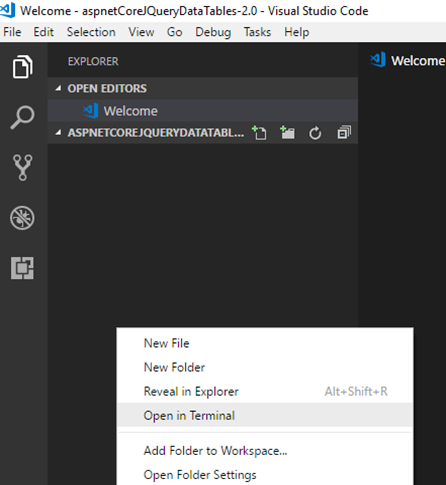Viewport: 446px width, 485px height.
Task: Collapse all folders in explorer
Action: [344, 133]
